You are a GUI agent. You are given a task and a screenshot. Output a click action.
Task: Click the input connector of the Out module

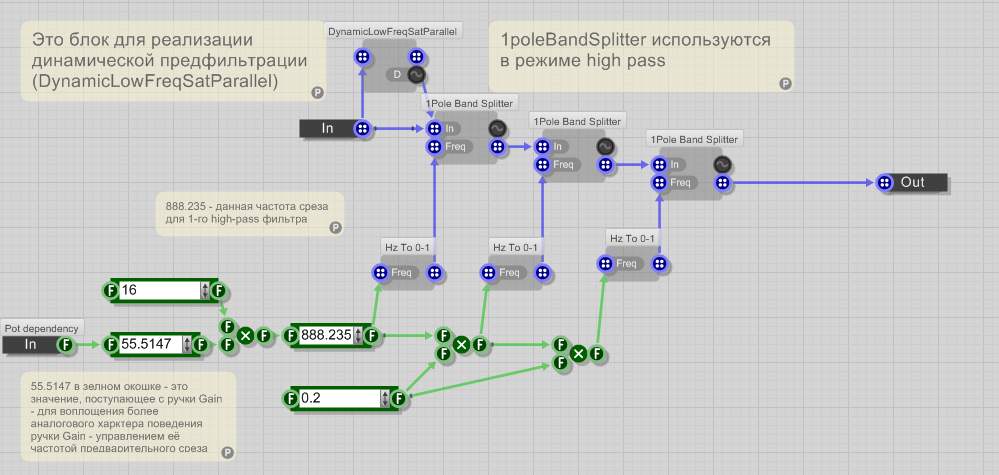coord(884,183)
